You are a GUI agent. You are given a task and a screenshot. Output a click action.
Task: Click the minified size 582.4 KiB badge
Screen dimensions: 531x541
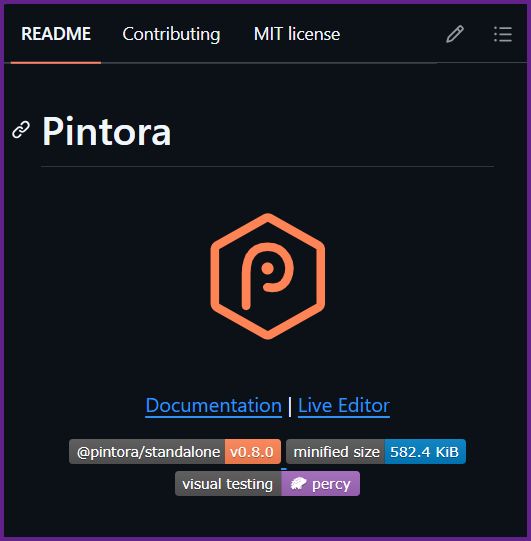tap(376, 451)
